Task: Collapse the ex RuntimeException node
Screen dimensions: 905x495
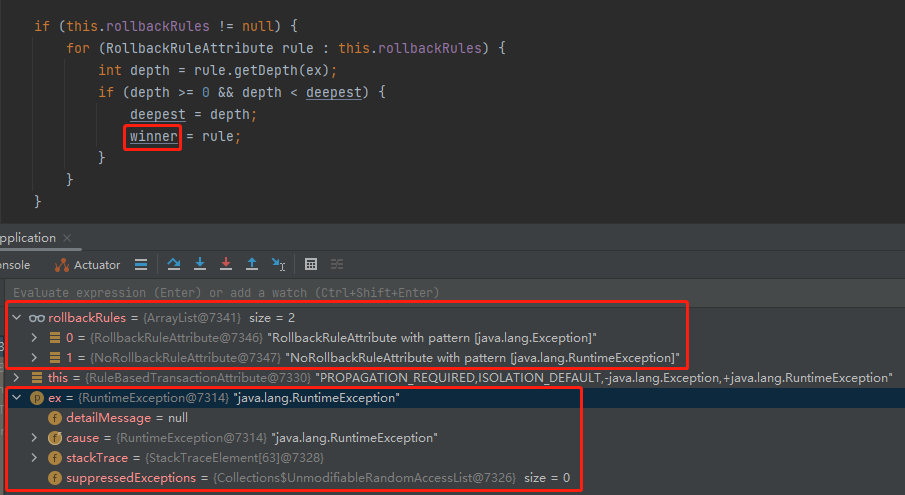Action: coord(17,398)
